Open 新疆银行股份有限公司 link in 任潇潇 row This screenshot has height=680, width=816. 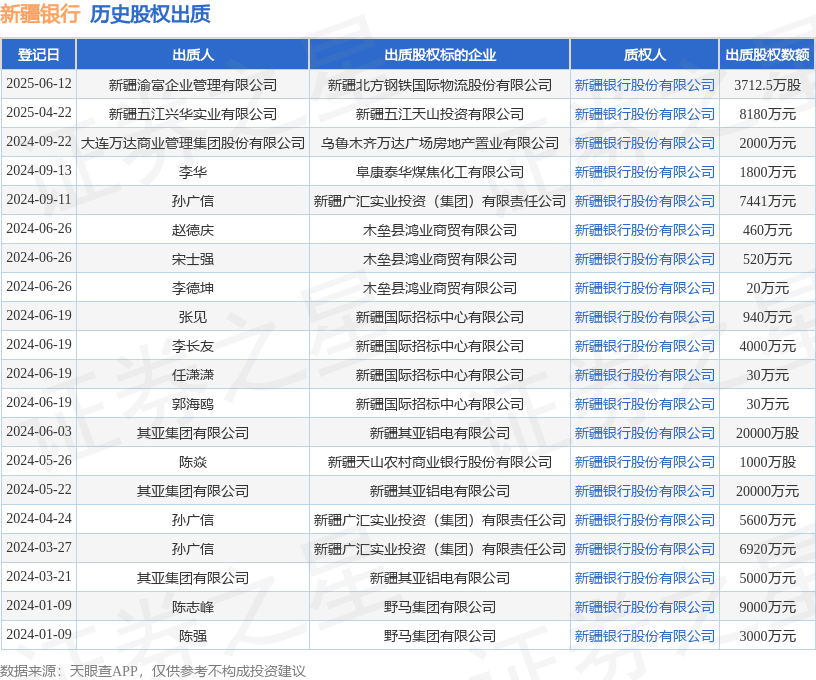(645, 375)
